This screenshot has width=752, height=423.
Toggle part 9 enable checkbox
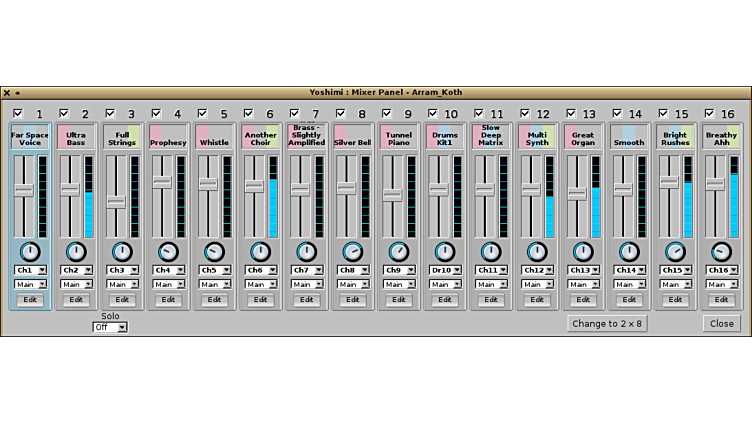[x=387, y=113]
